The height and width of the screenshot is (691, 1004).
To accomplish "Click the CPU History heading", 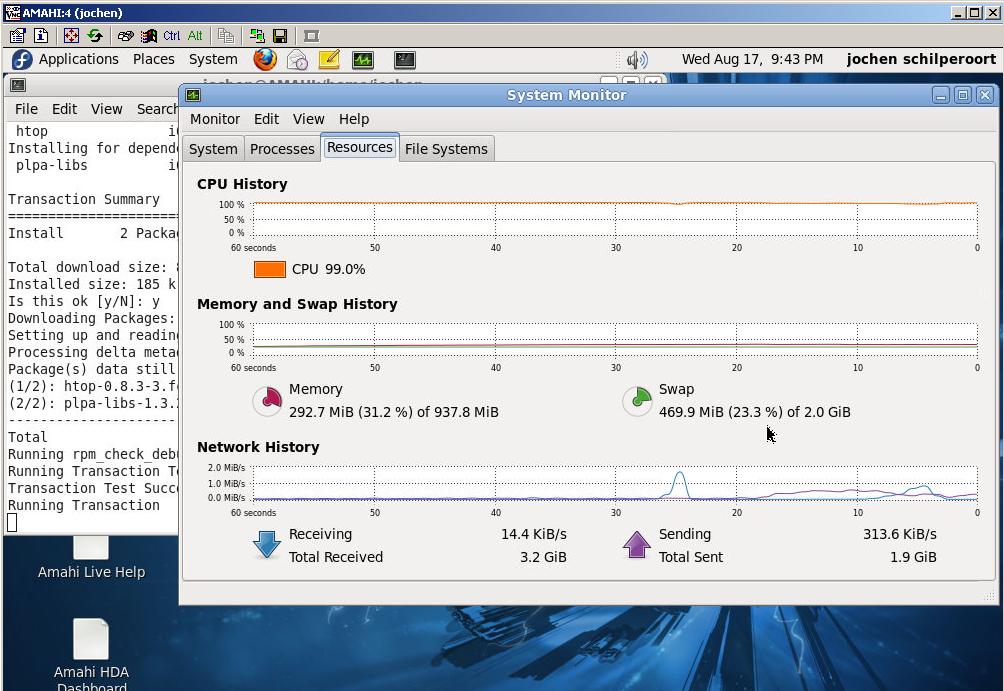I will click(x=242, y=184).
